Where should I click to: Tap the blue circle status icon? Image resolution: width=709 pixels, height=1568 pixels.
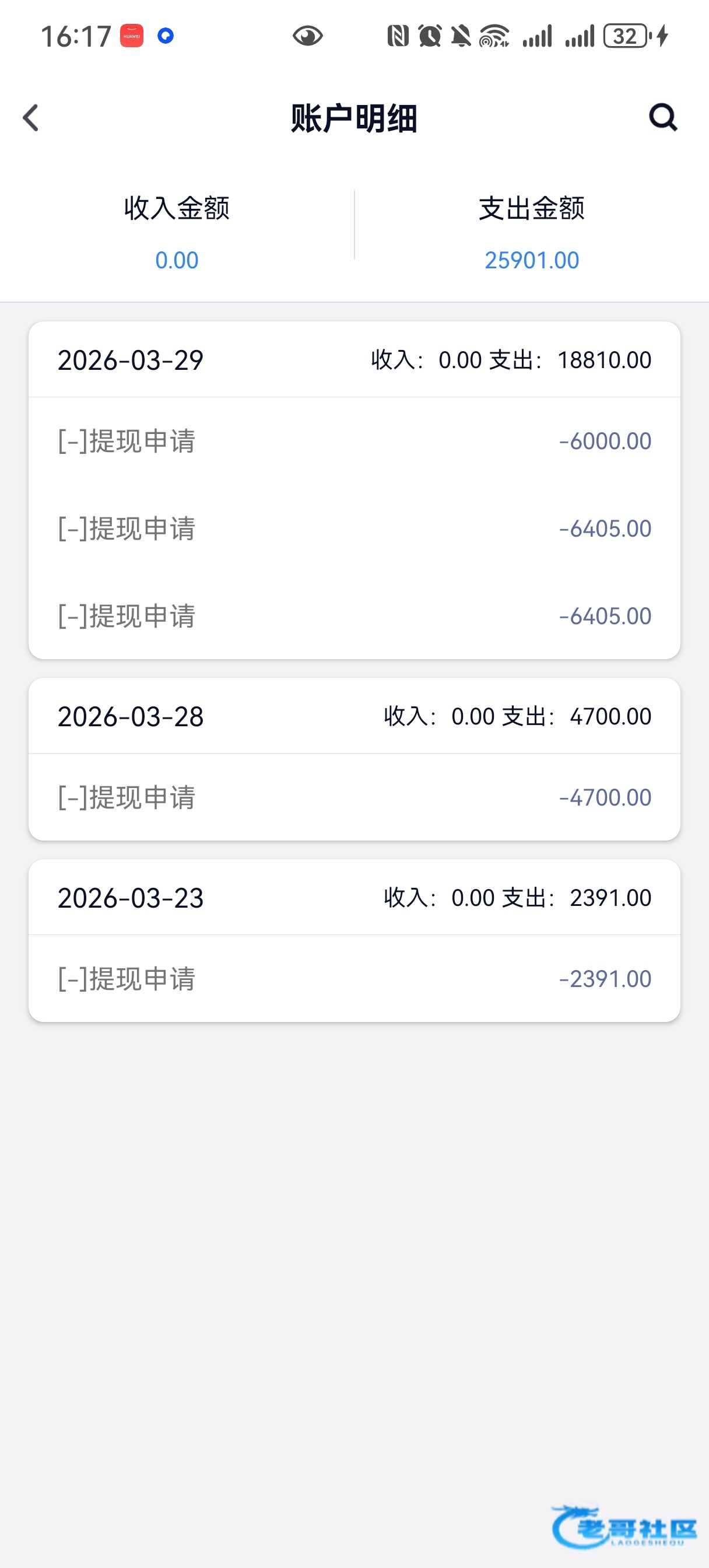coord(166,36)
